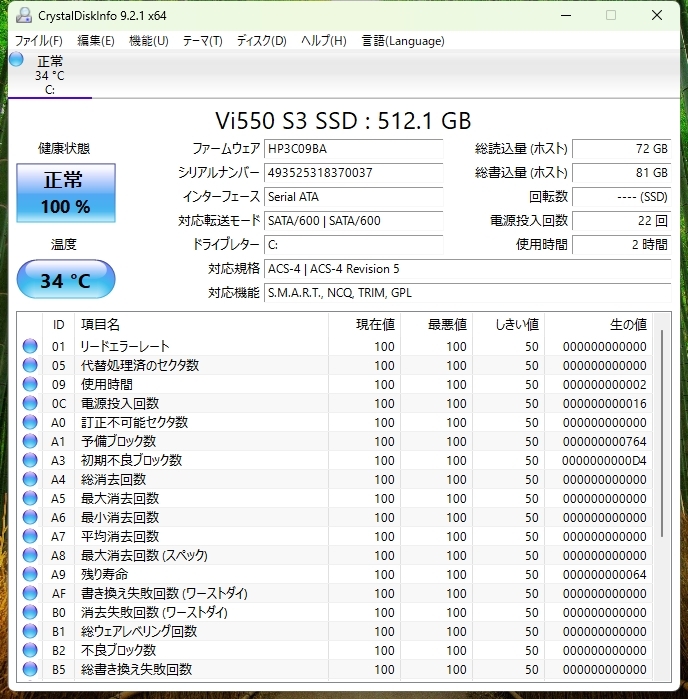Click the Vi550 S3 SSD : 512.1 GB title

coord(343,120)
